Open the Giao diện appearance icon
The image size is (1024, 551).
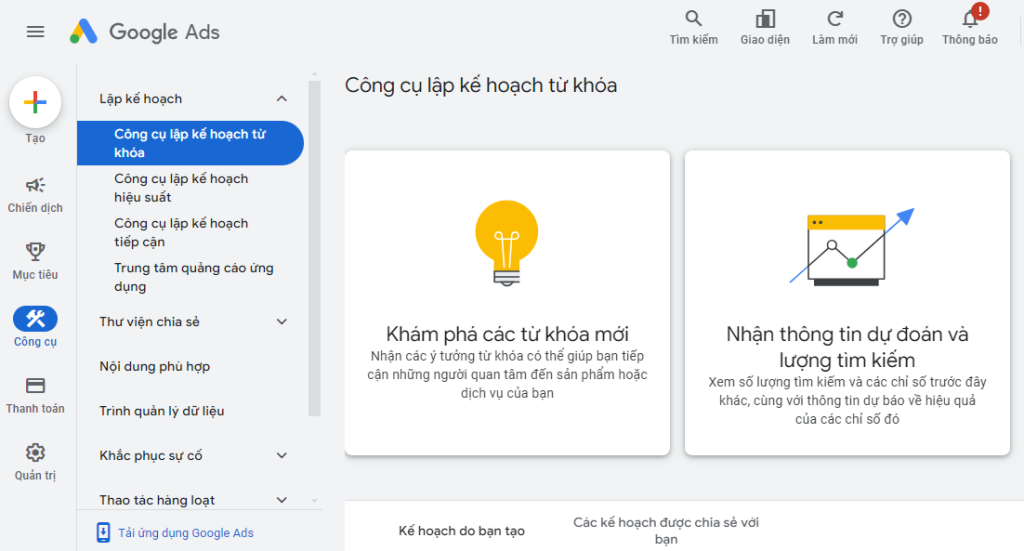point(765,20)
